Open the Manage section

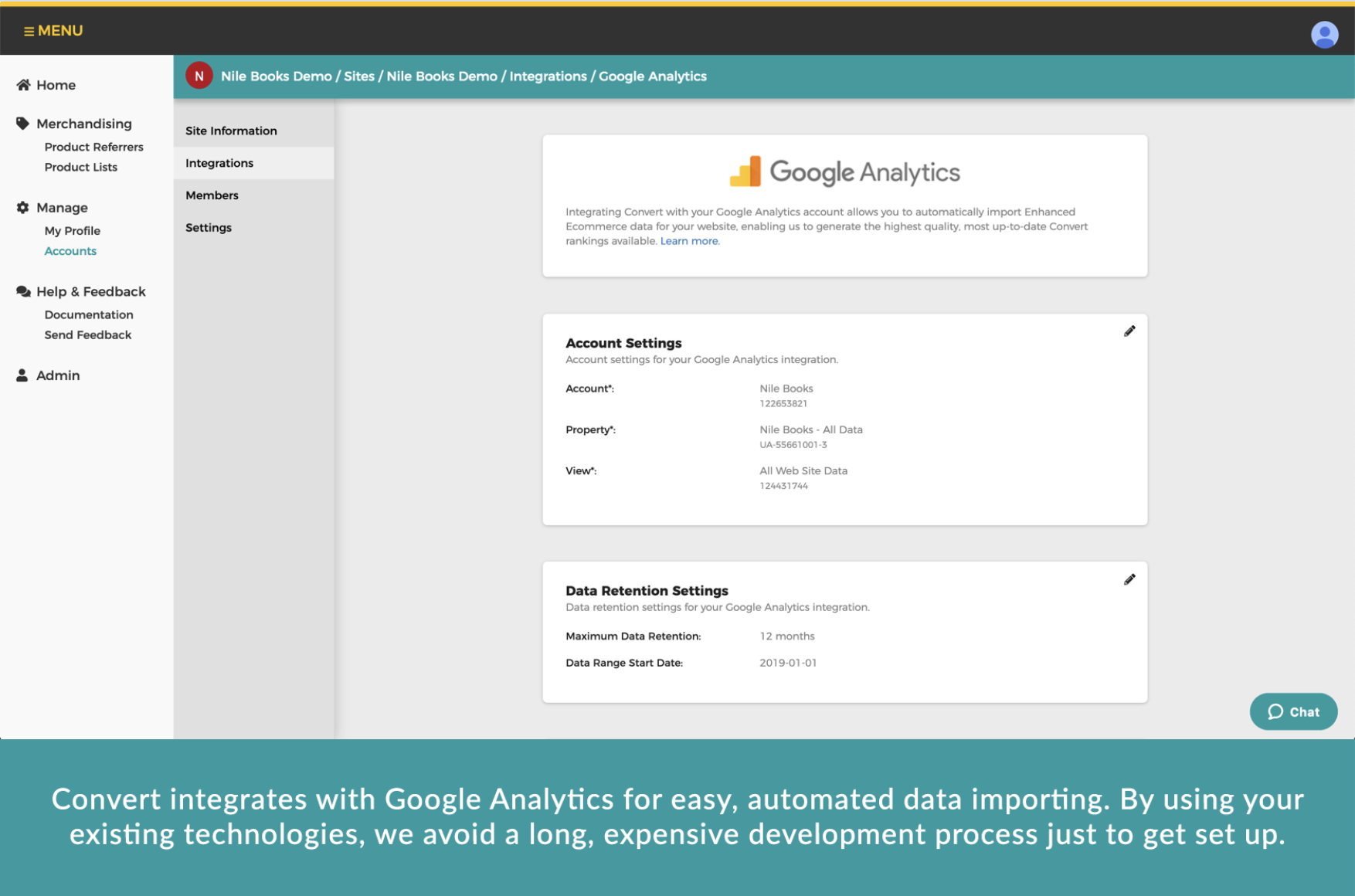tap(62, 208)
